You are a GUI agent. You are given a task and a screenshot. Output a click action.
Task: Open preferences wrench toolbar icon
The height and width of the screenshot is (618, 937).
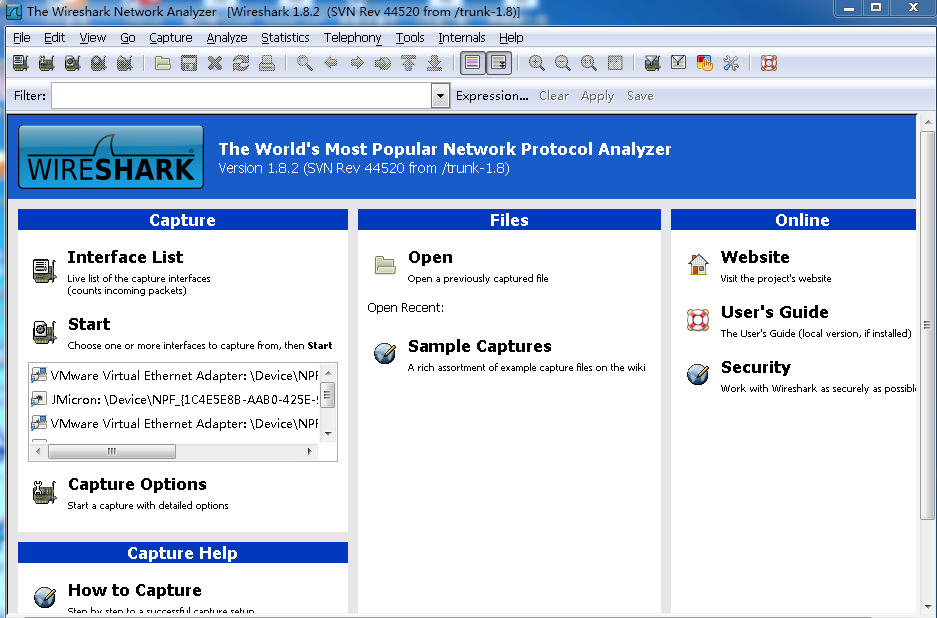click(x=731, y=63)
